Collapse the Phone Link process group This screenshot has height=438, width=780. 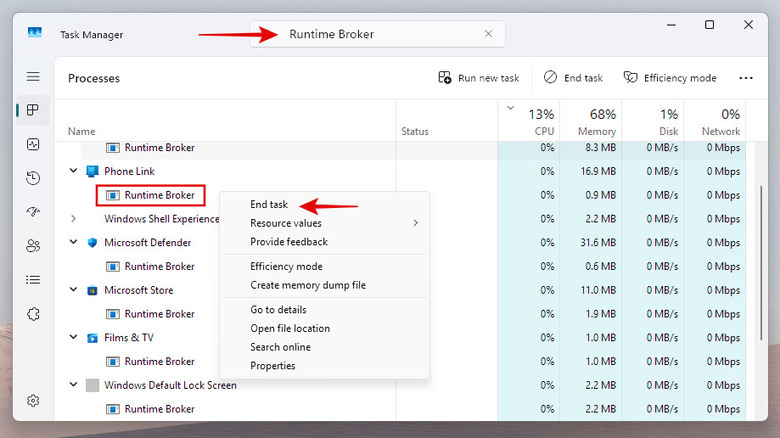click(x=73, y=171)
